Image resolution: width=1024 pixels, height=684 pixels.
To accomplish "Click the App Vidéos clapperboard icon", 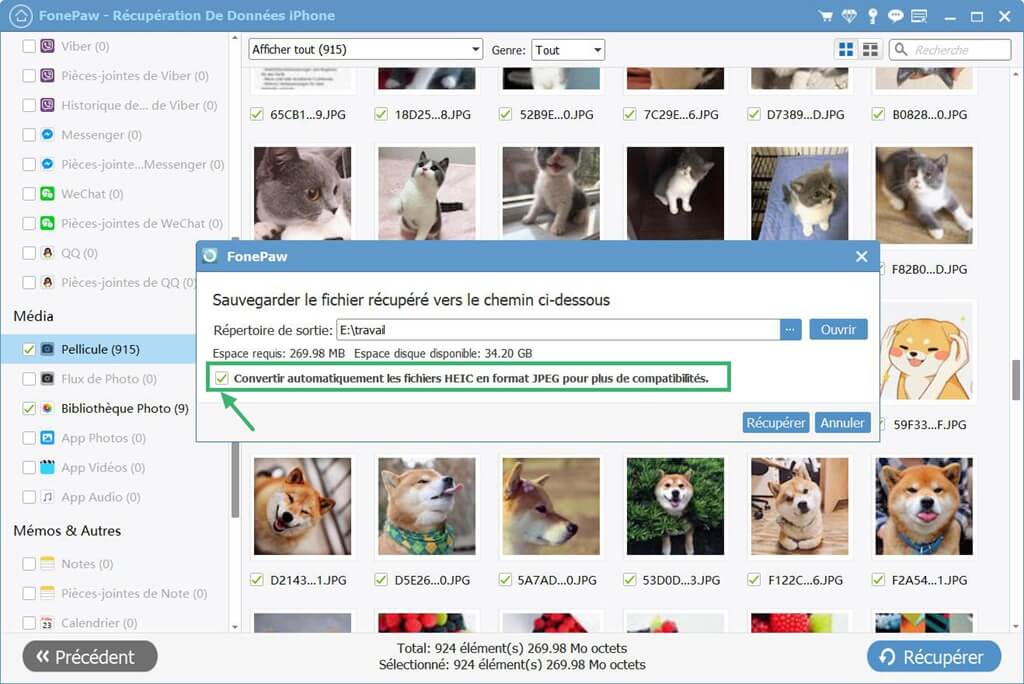I will pyautogui.click(x=48, y=467).
